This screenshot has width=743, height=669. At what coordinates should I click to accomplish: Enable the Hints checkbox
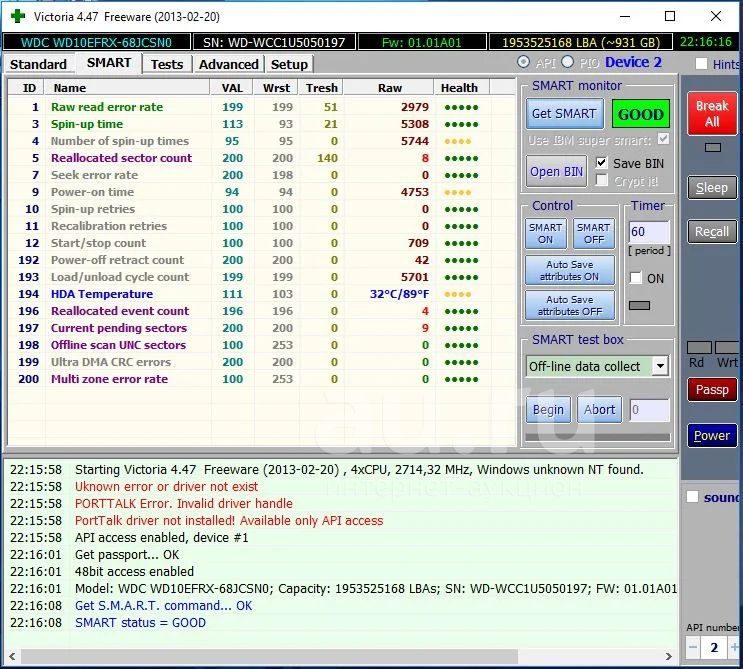(x=701, y=64)
